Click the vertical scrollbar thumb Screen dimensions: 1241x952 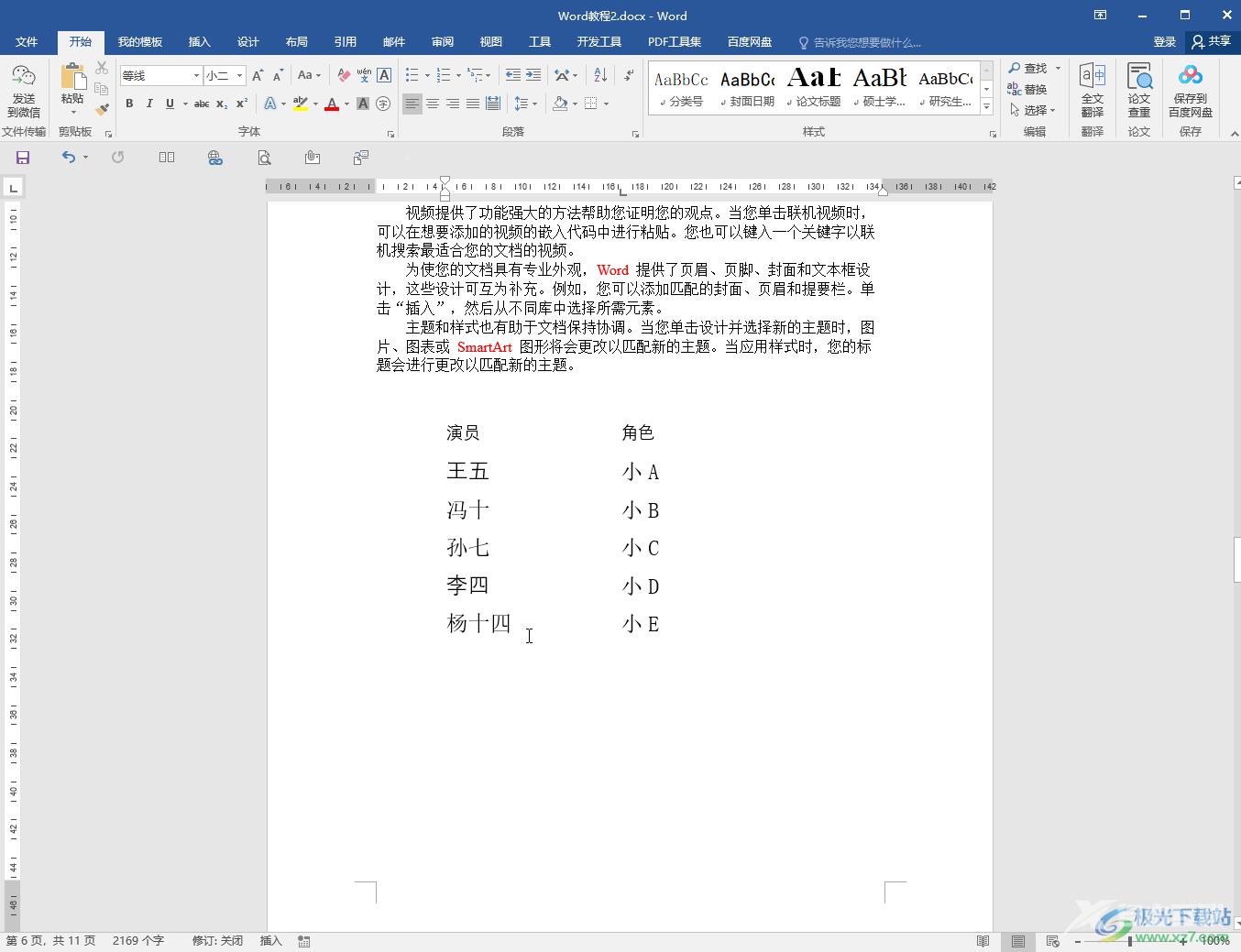click(x=1236, y=561)
